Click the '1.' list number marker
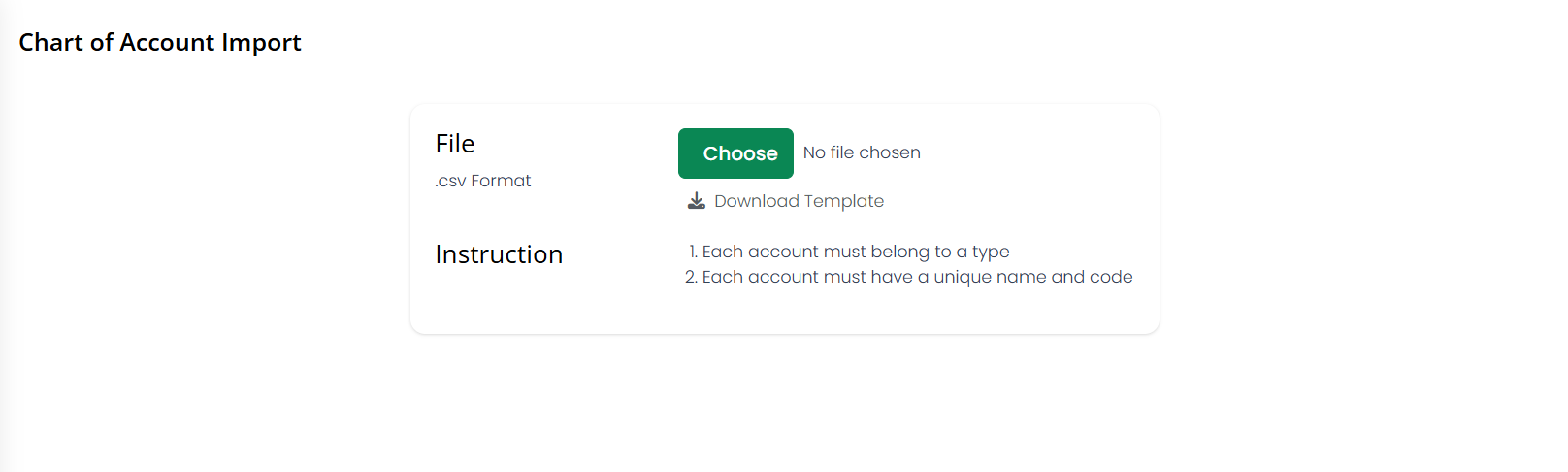This screenshot has width=1568, height=472. click(x=693, y=252)
